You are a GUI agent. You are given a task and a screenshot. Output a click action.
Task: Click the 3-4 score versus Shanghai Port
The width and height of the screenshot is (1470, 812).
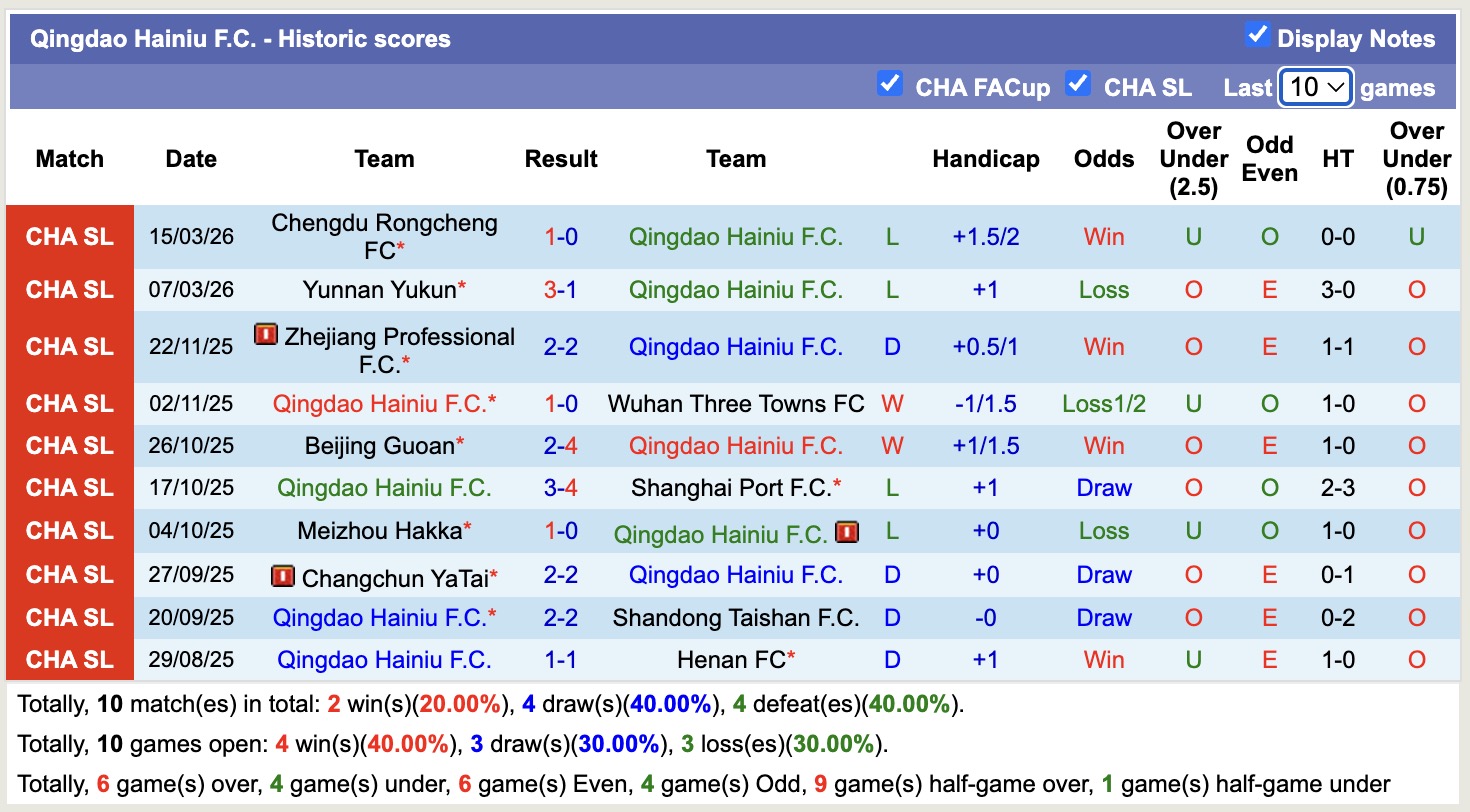point(561,488)
